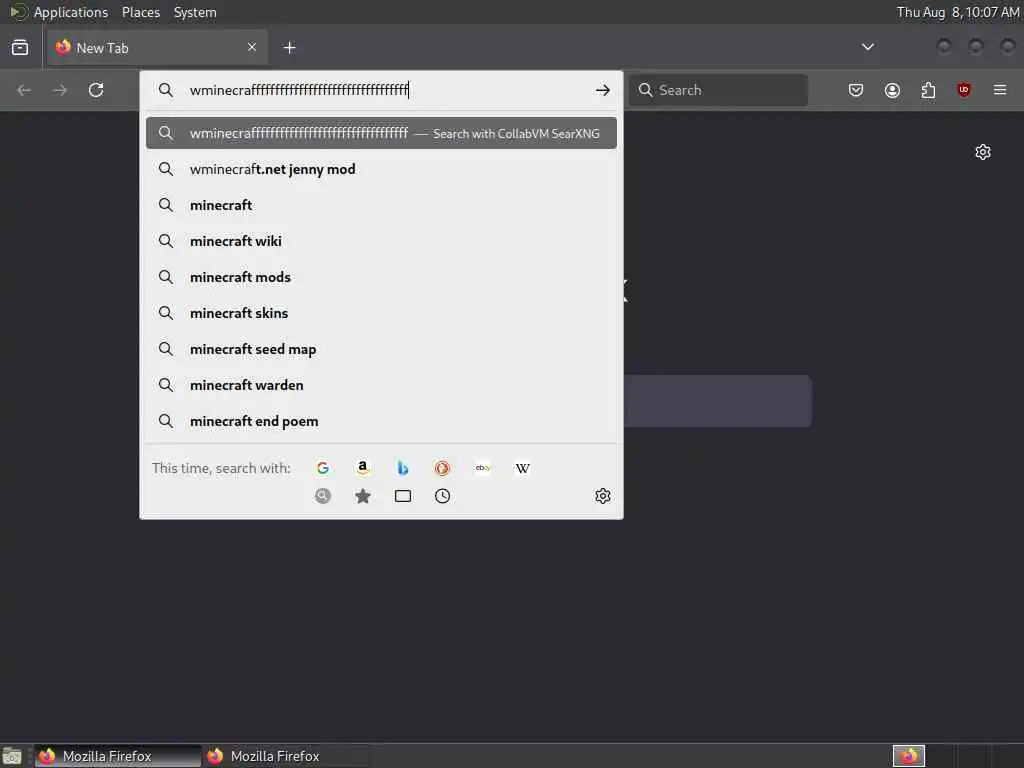Click into the address bar text
The height and width of the screenshot is (768, 1024).
point(299,90)
